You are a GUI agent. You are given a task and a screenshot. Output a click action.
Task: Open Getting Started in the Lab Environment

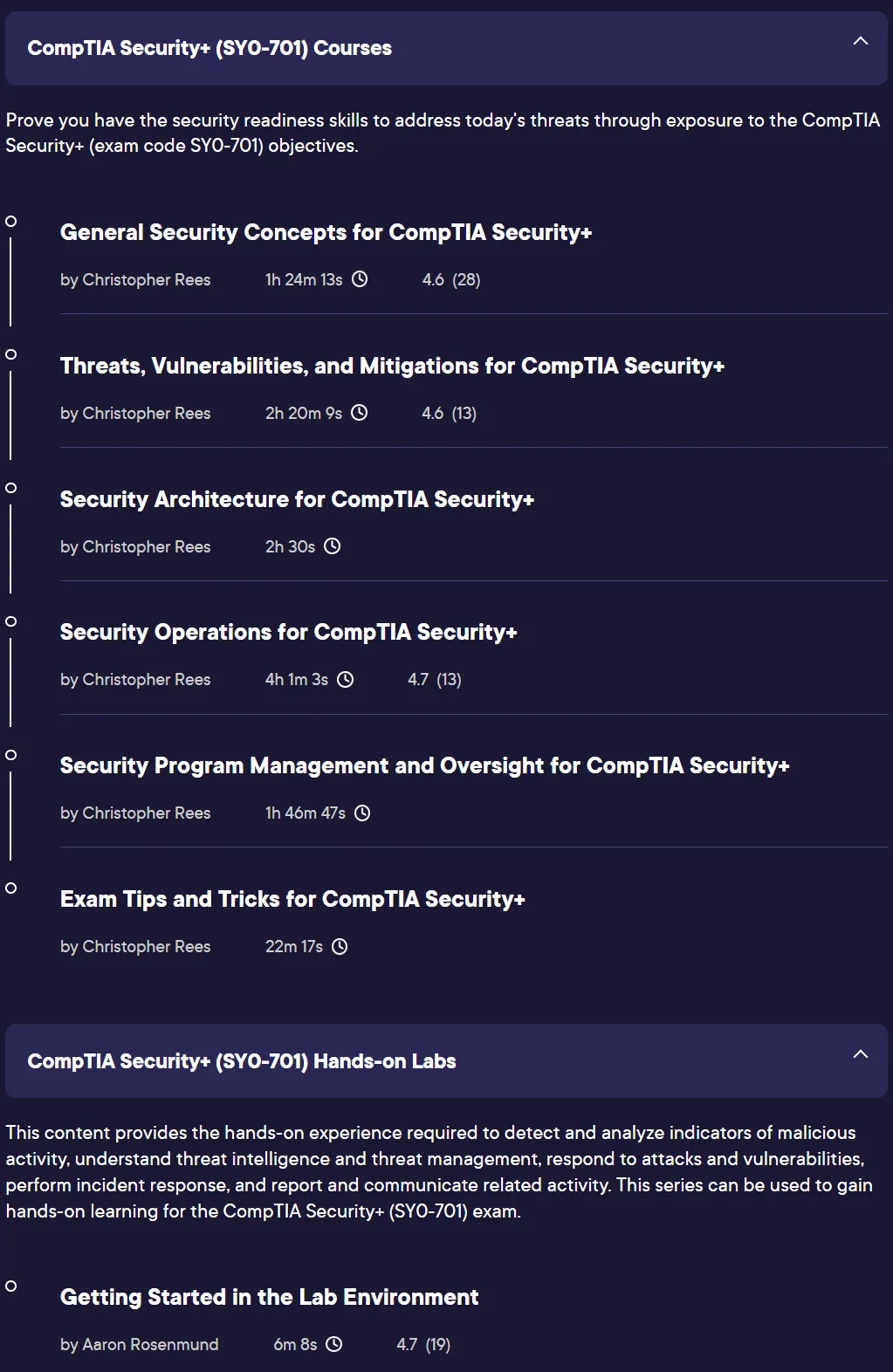coord(269,1297)
